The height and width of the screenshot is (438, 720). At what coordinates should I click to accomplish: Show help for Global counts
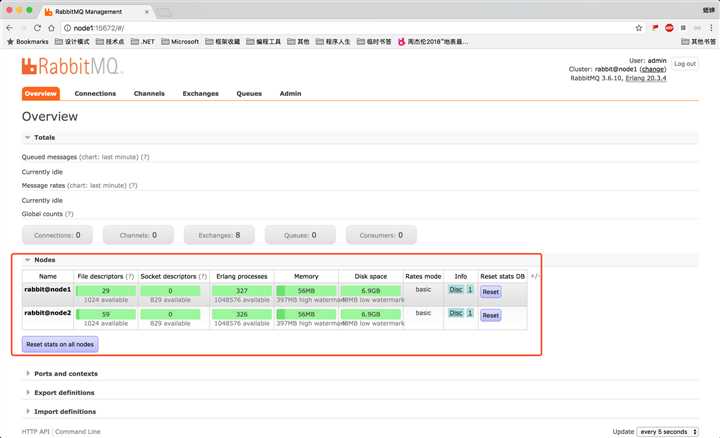pos(69,214)
